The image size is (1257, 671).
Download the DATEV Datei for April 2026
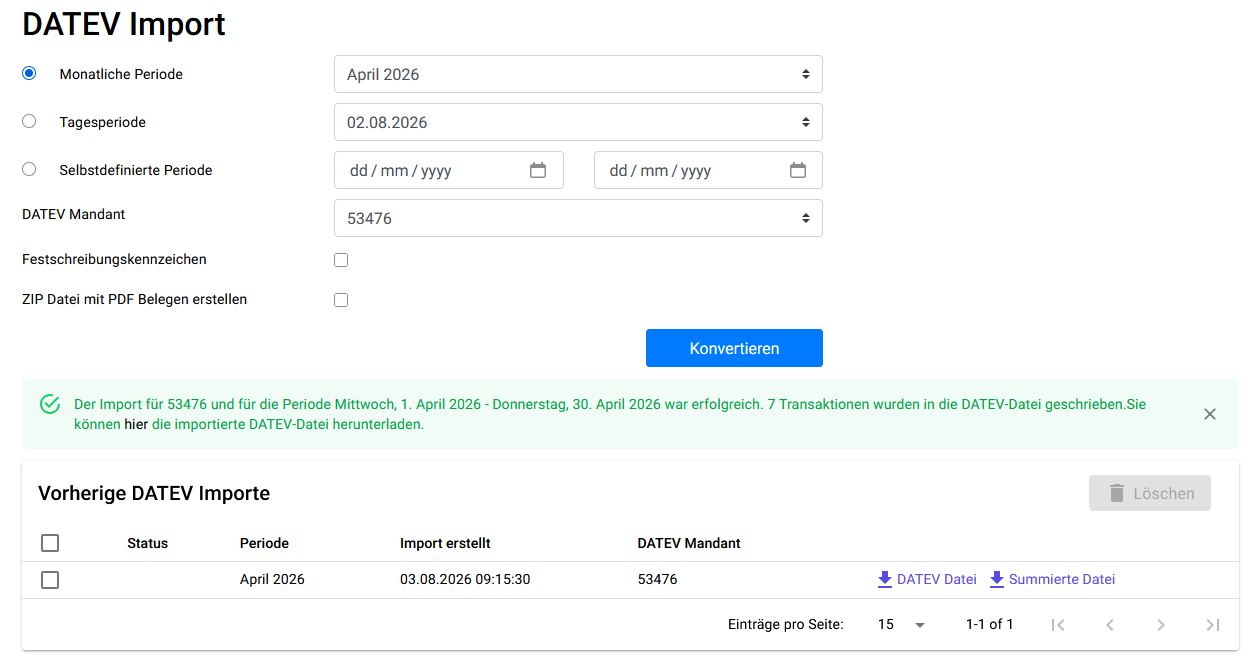click(927, 579)
